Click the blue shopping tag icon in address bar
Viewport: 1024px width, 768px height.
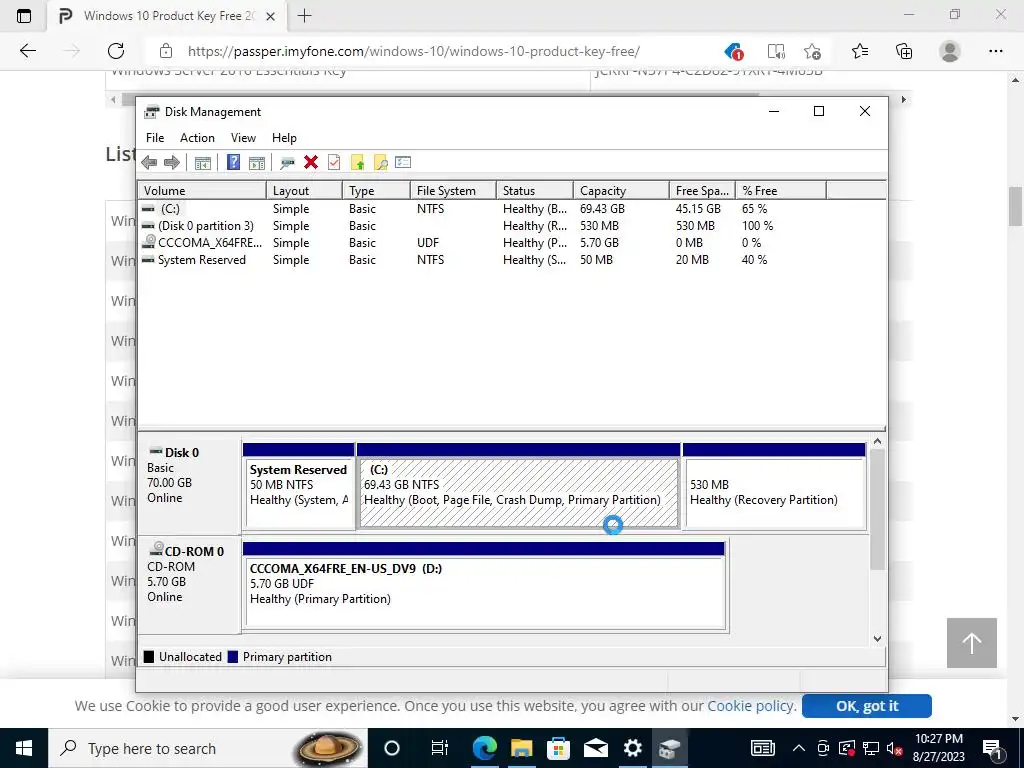coord(733,51)
